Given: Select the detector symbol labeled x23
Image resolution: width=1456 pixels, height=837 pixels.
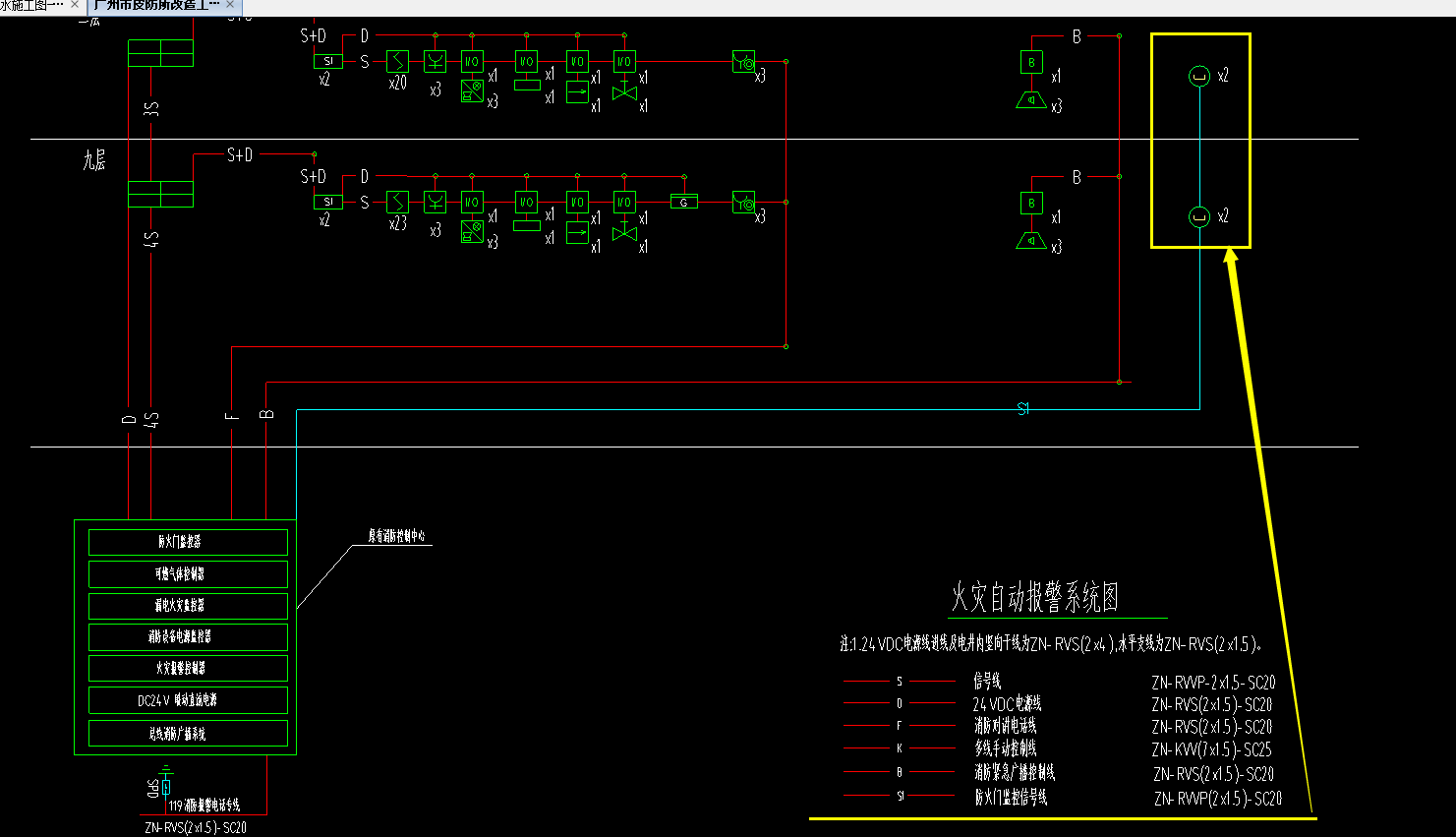Looking at the screenshot, I should (397, 203).
